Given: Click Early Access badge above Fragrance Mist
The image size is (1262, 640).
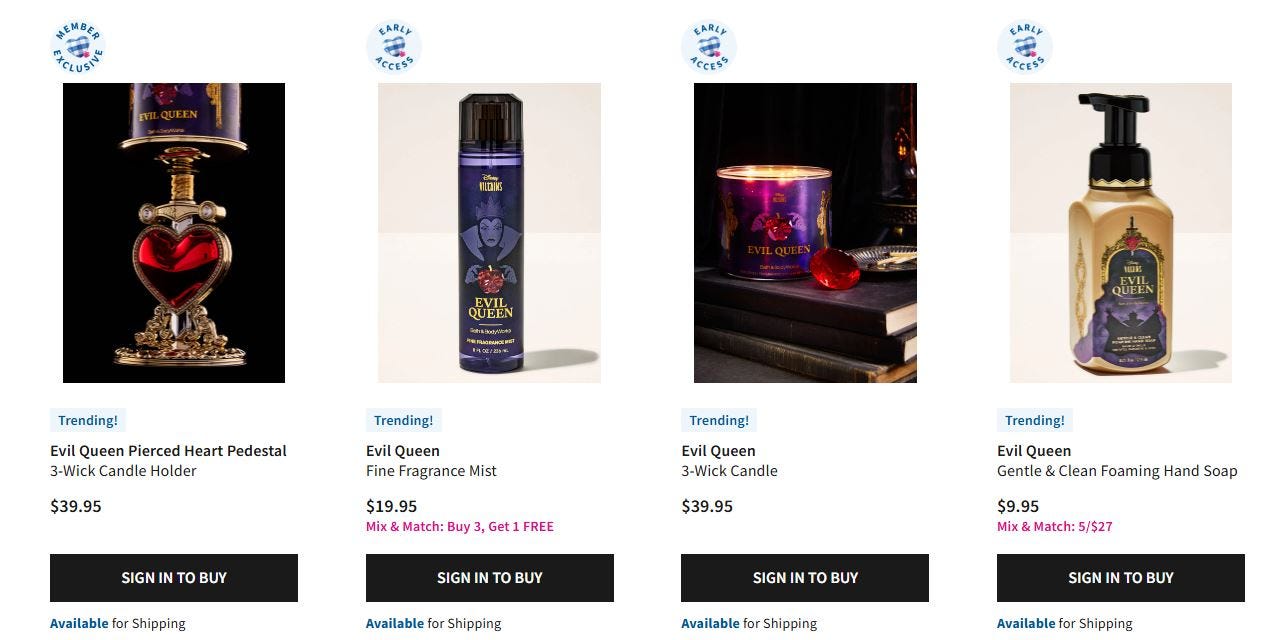Looking at the screenshot, I should click(394, 47).
